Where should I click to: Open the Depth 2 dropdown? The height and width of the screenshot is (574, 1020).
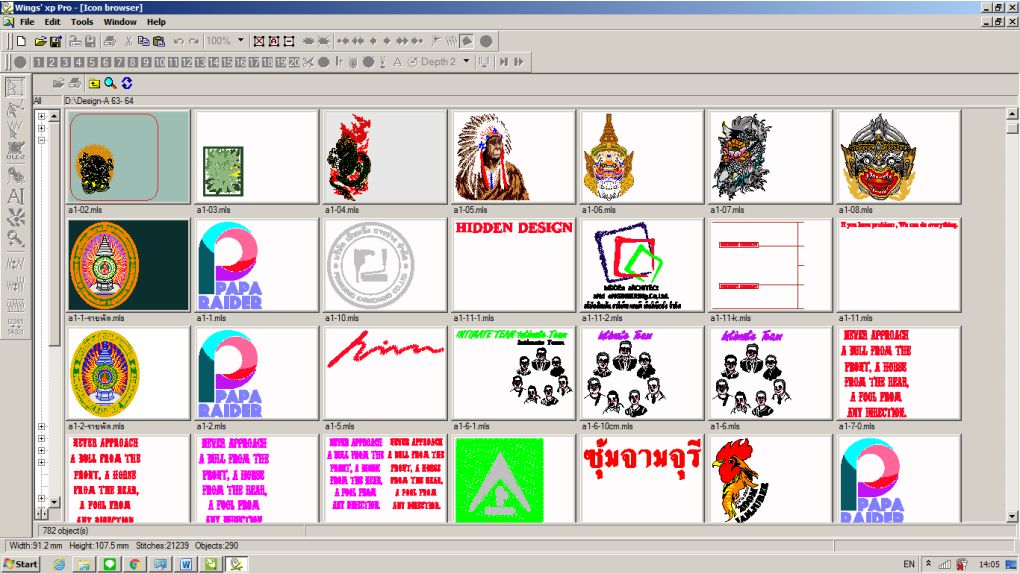pyautogui.click(x=464, y=62)
